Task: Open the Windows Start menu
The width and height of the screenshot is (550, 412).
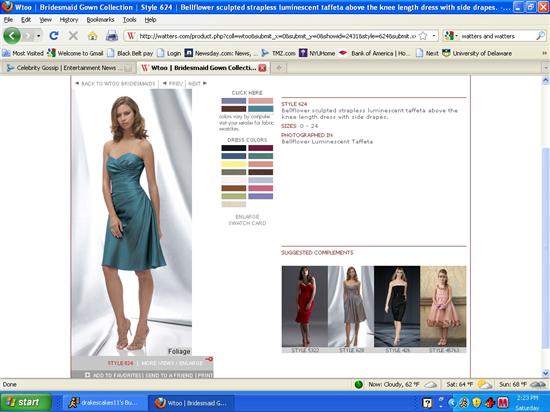Action: tap(26, 402)
